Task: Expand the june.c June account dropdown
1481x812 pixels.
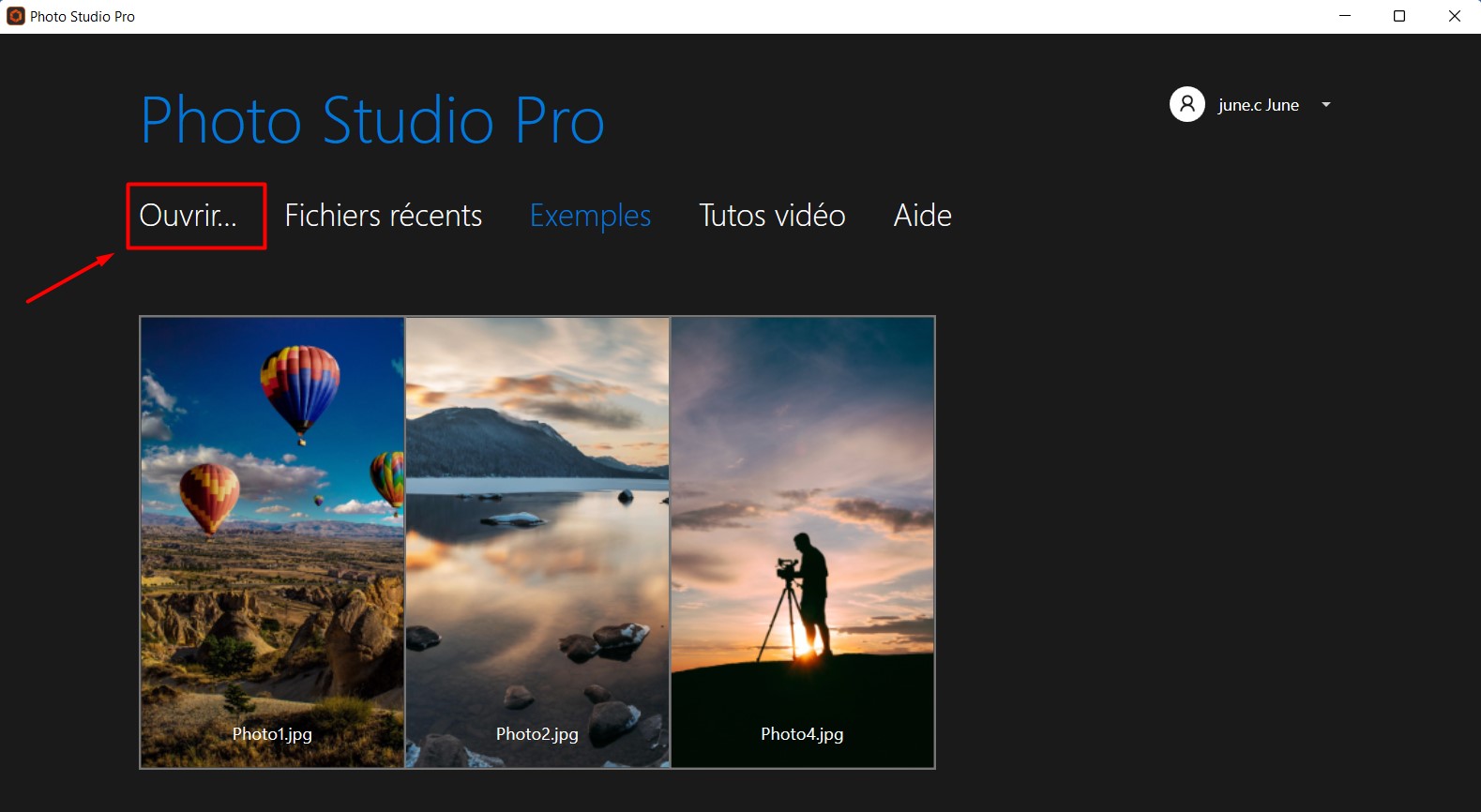Action: pos(1326,104)
